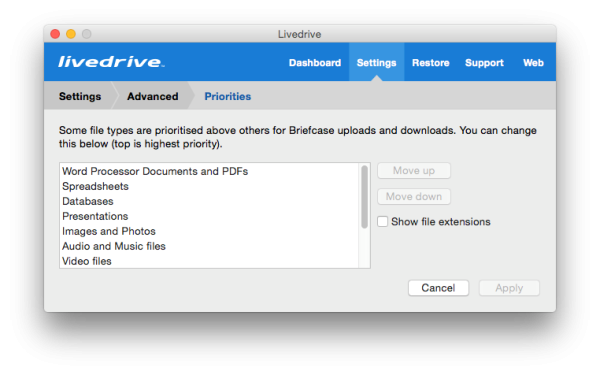Open the Restore section
The height and width of the screenshot is (375, 600).
pyautogui.click(x=430, y=63)
